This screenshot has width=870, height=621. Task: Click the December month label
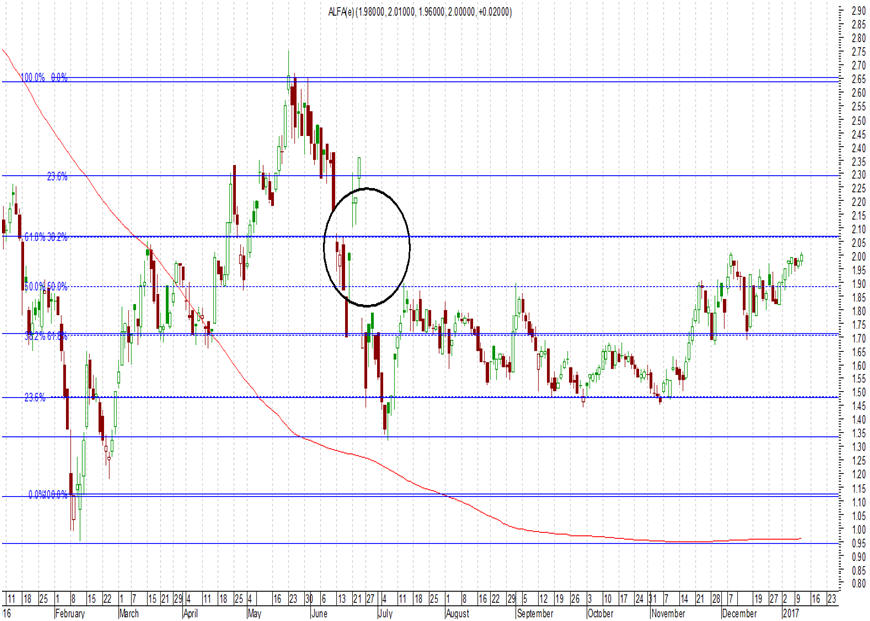739,613
